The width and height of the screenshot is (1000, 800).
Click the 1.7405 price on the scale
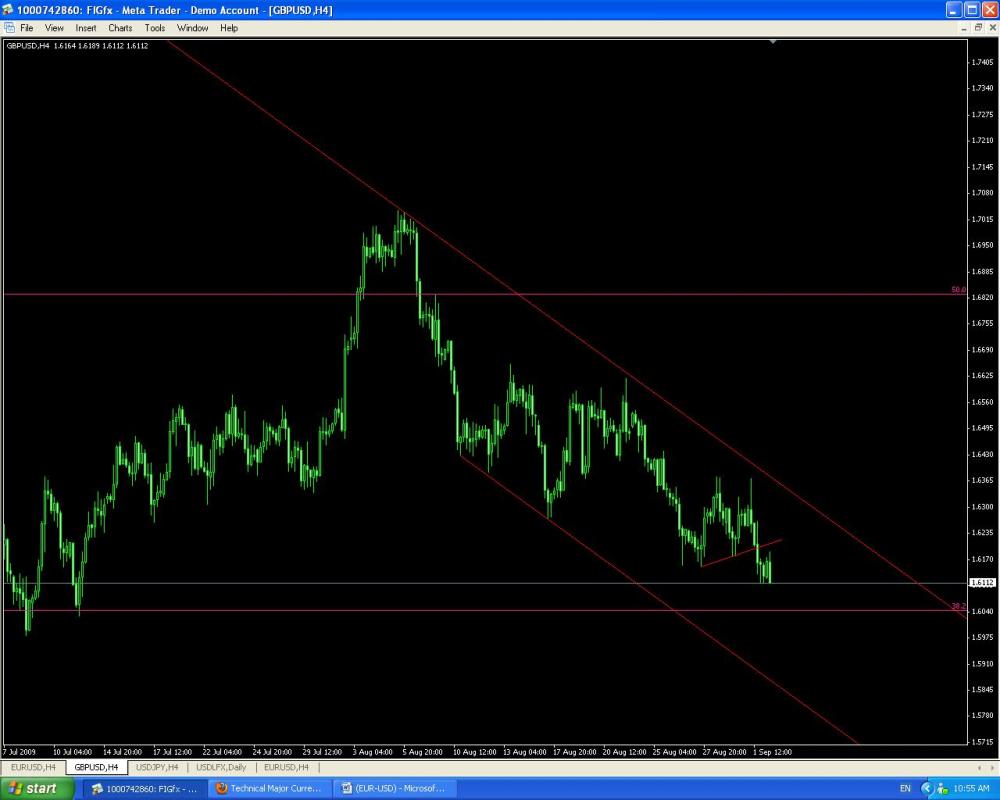(x=982, y=62)
